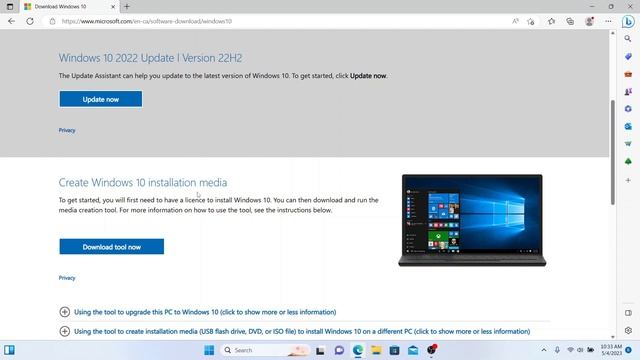This screenshot has width=640, height=360.
Task: Click the Windows 10 laptop image
Action: click(472, 220)
